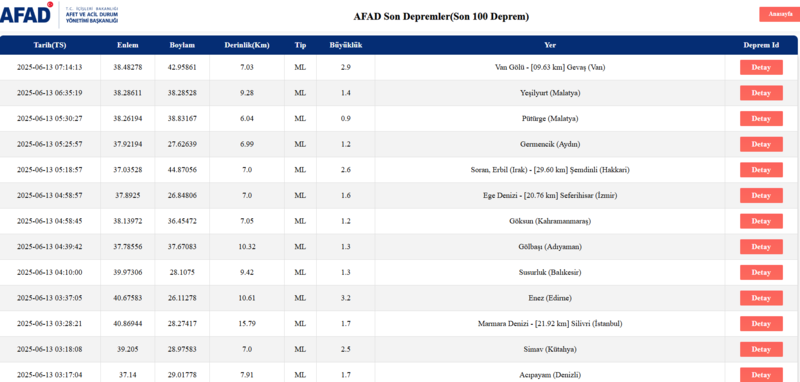Click the Tip column header

tap(300, 45)
